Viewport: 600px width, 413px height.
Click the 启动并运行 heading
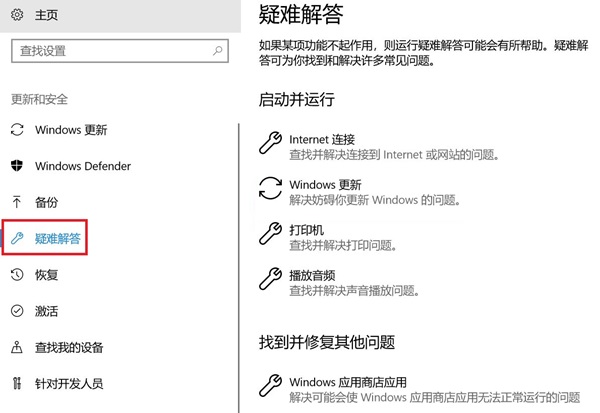(297, 99)
